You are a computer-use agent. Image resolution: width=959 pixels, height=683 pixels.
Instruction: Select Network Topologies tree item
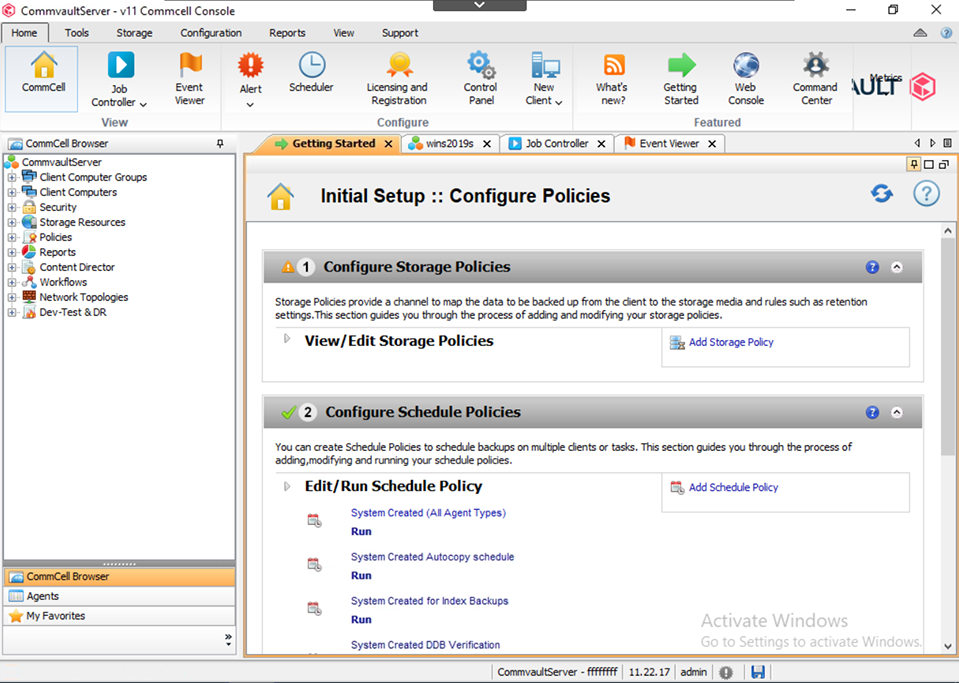tap(84, 297)
